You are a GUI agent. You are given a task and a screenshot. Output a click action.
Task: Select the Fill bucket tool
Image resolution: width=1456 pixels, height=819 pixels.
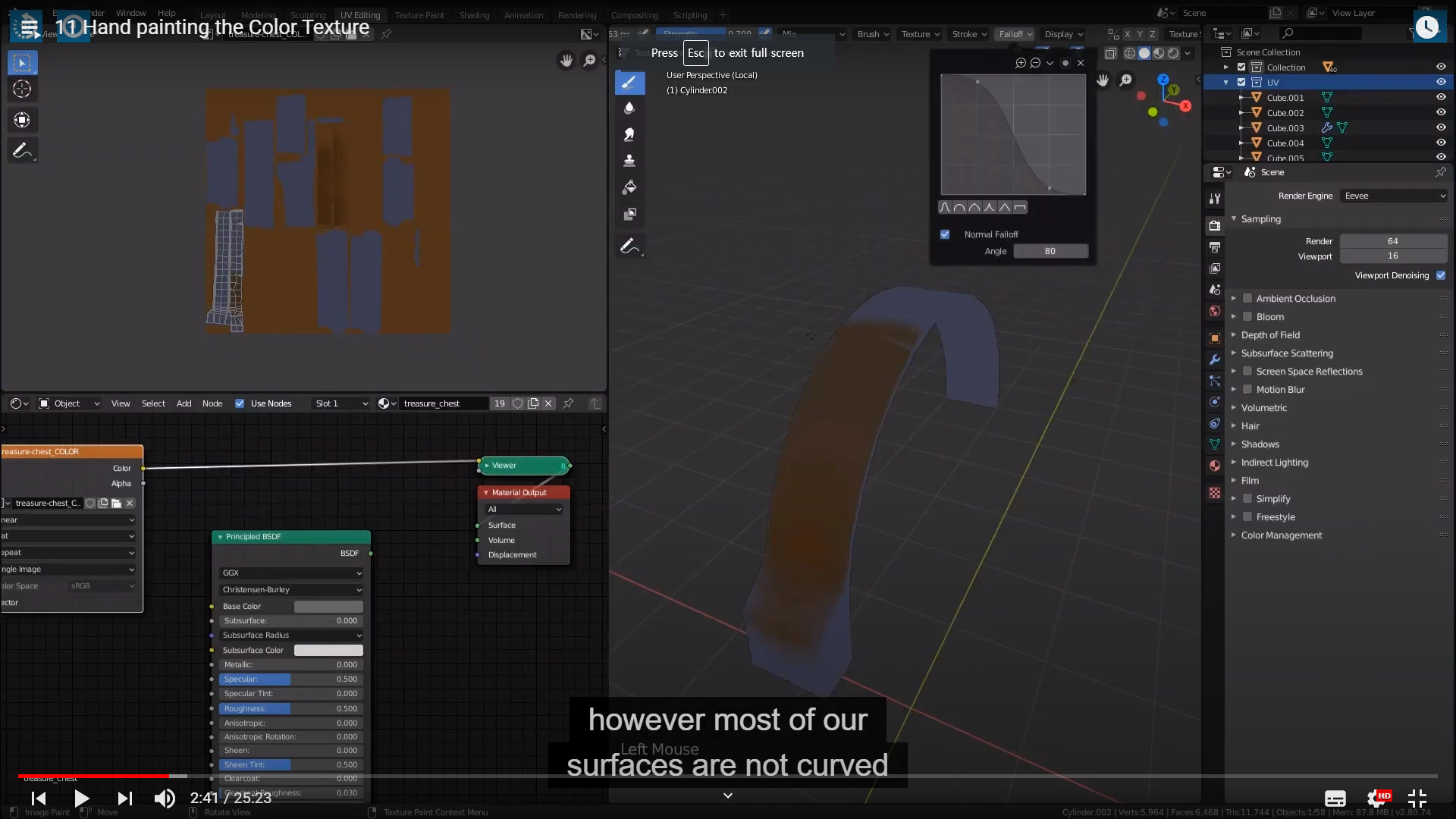pyautogui.click(x=629, y=187)
